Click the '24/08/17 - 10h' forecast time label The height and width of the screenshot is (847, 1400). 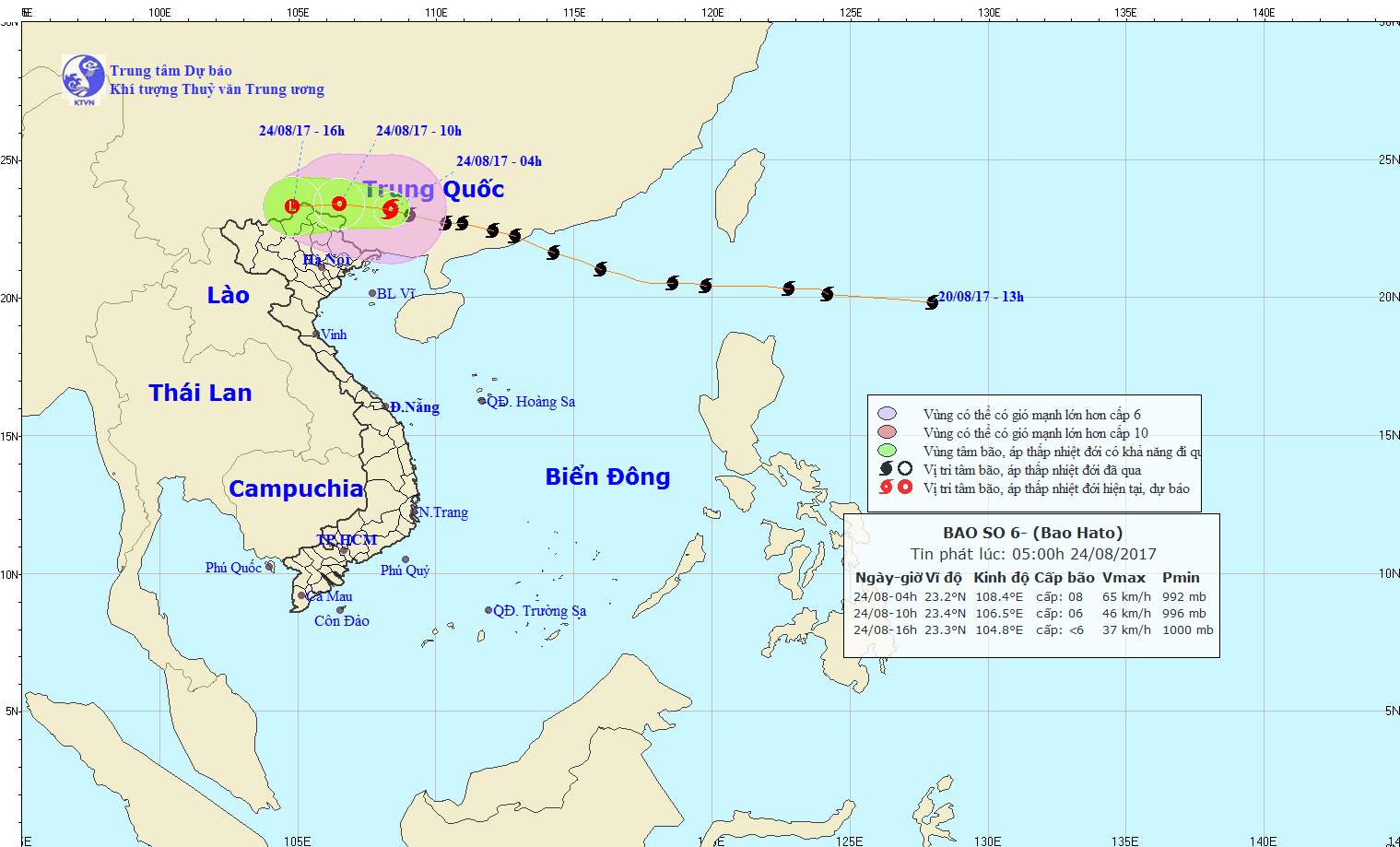418,131
